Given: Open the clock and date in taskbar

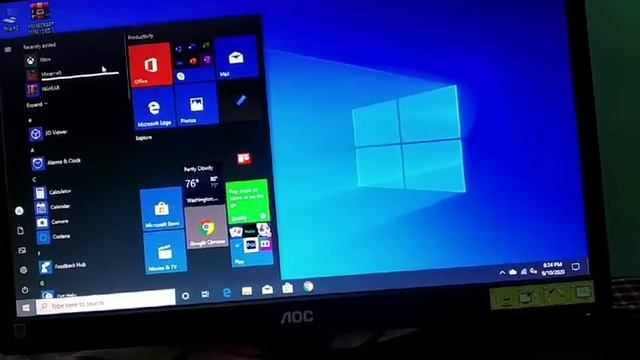Looking at the screenshot, I should tap(553, 269).
